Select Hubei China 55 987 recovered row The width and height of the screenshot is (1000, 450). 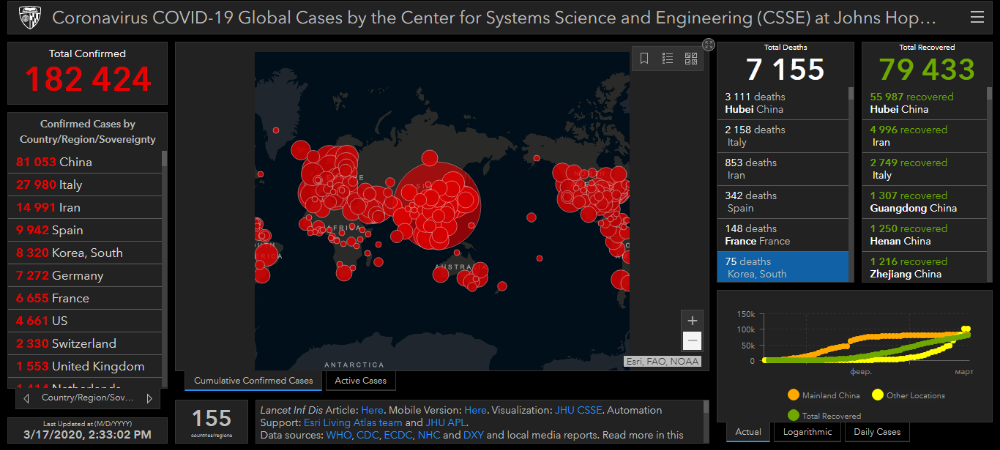925,103
